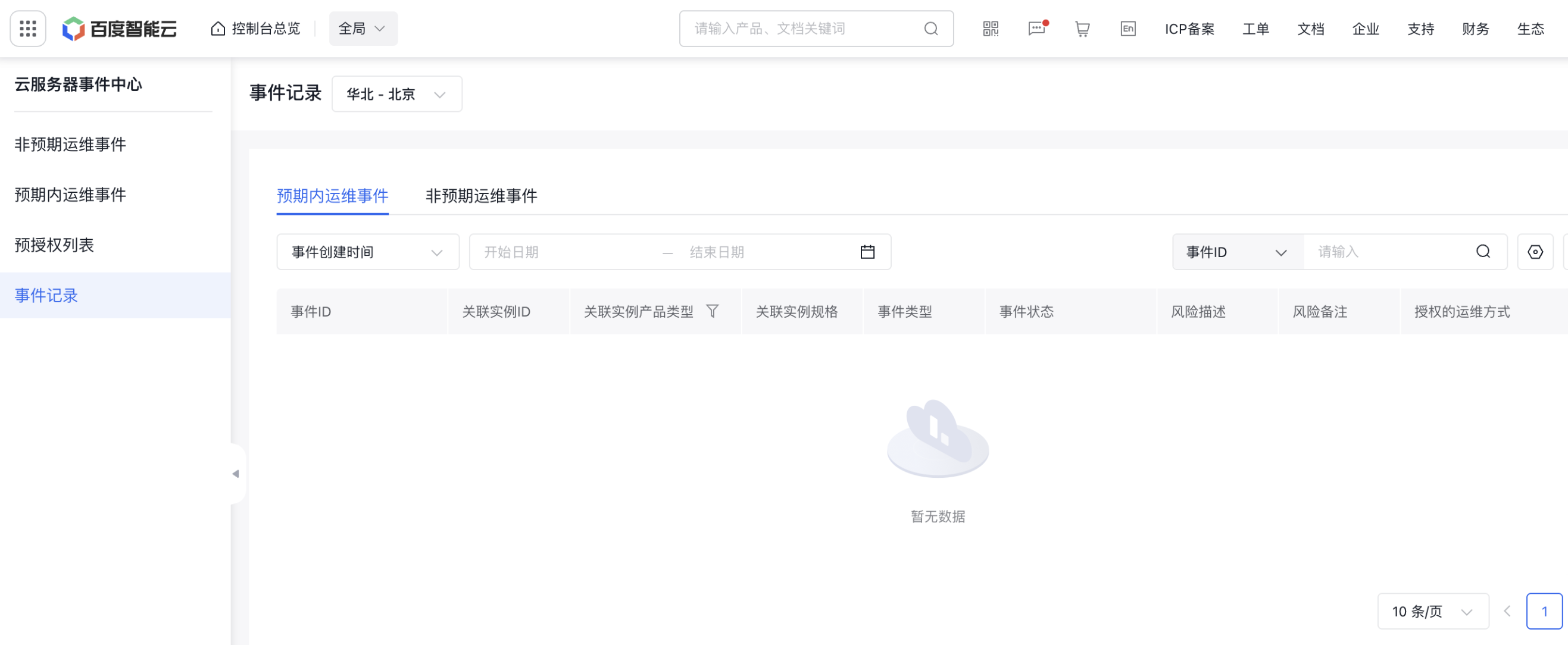This screenshot has height=645, width=1568.
Task: Click the 事件状态 column header
Action: pos(1071,312)
